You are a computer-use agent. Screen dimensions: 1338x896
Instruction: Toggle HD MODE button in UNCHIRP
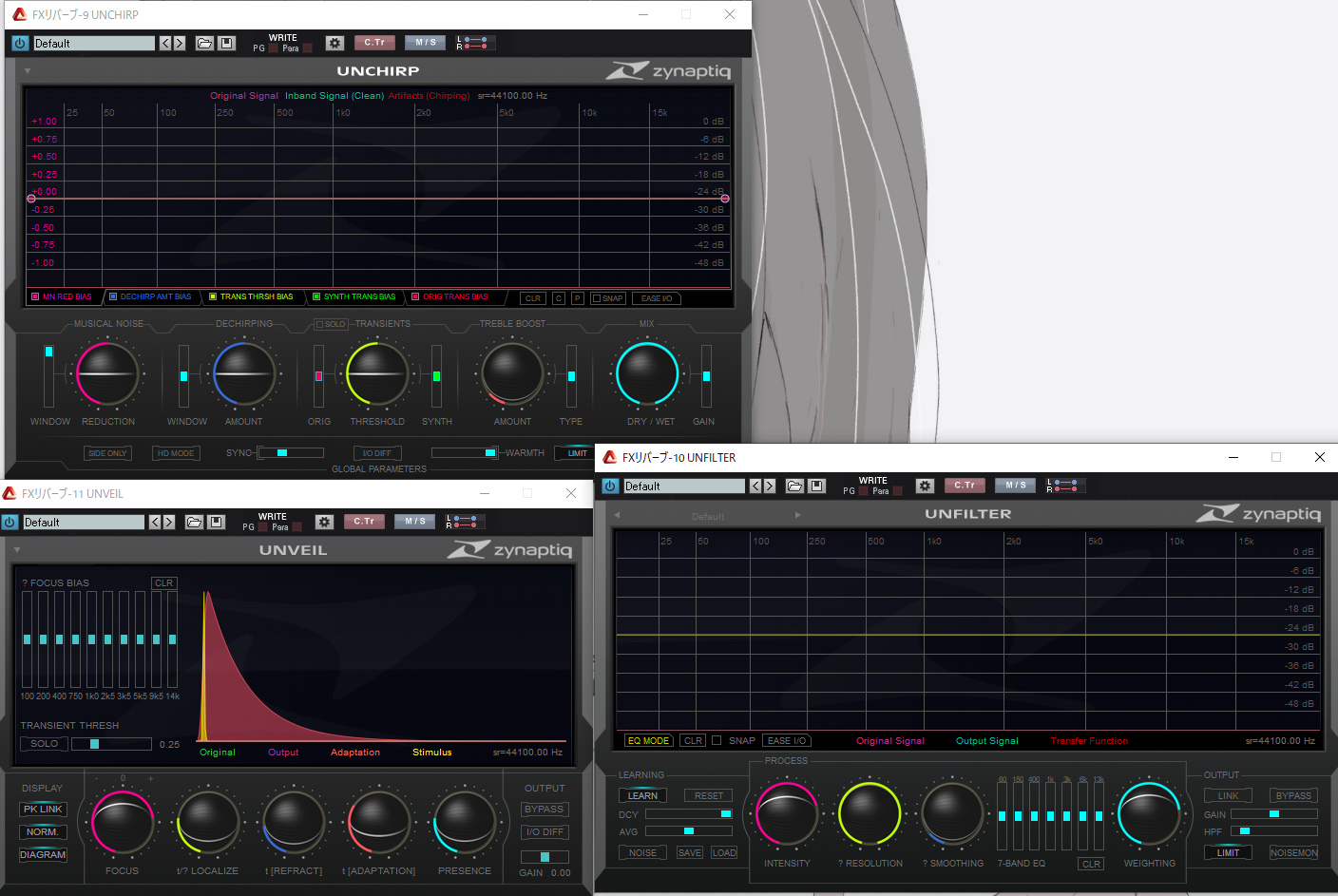click(x=176, y=453)
